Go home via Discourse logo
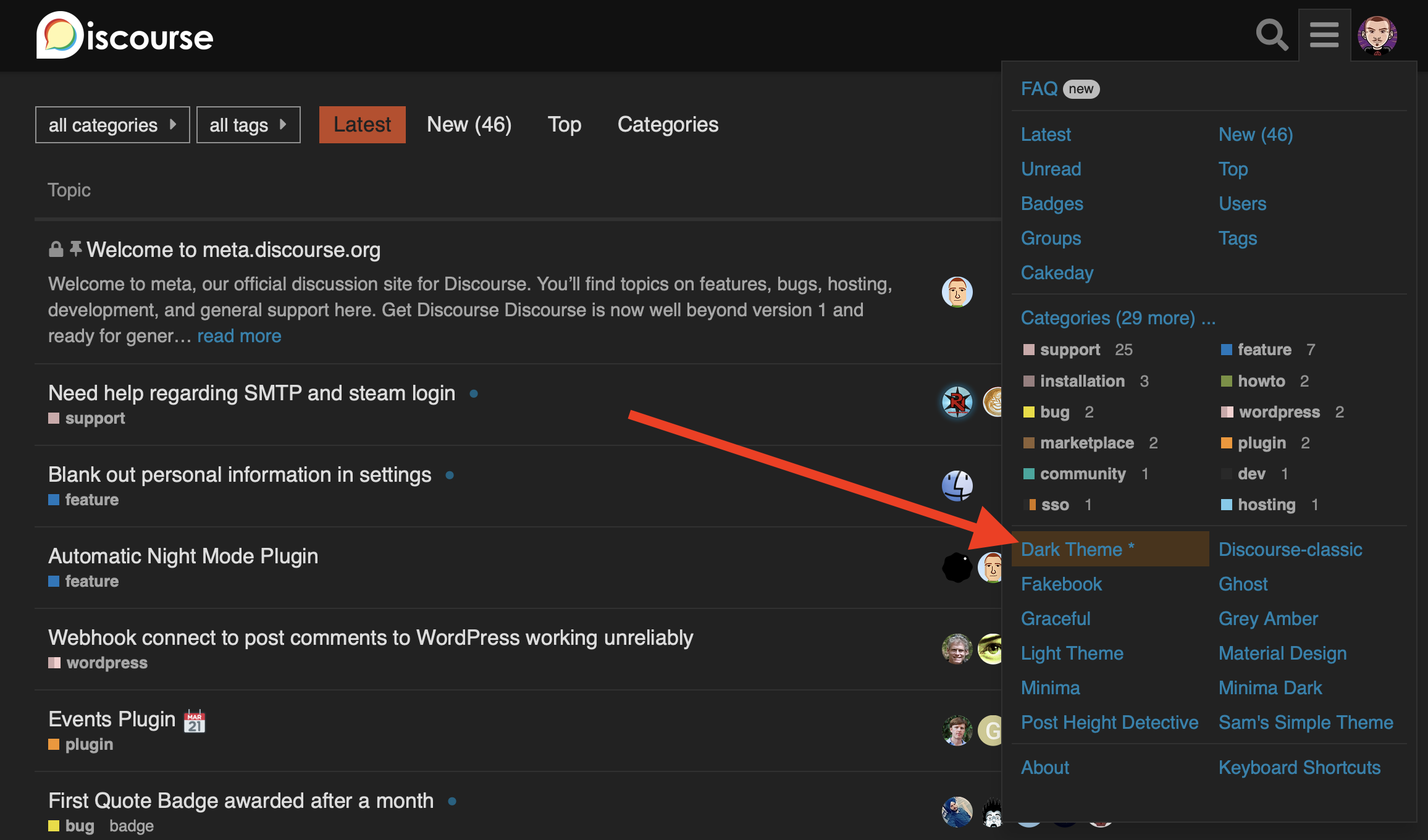1428x840 pixels. coord(125,35)
